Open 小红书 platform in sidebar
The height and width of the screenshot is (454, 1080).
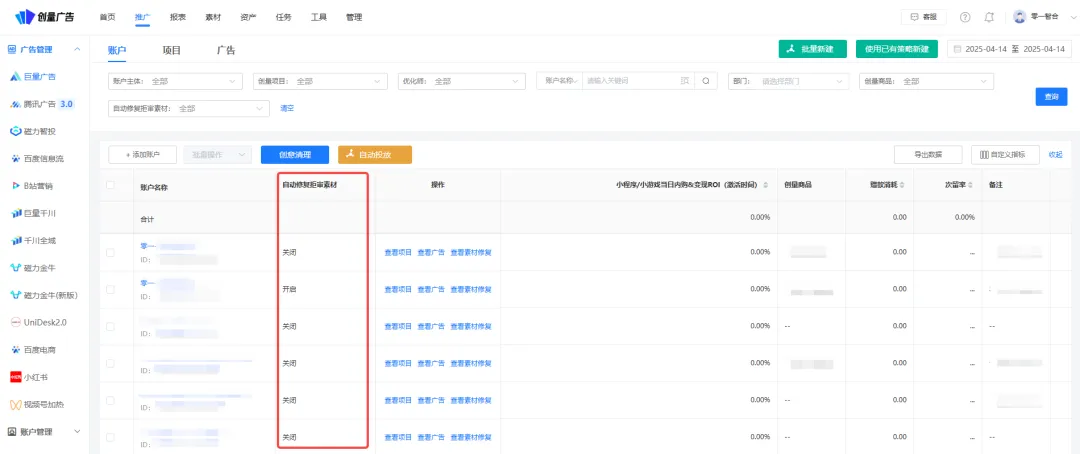click(37, 377)
